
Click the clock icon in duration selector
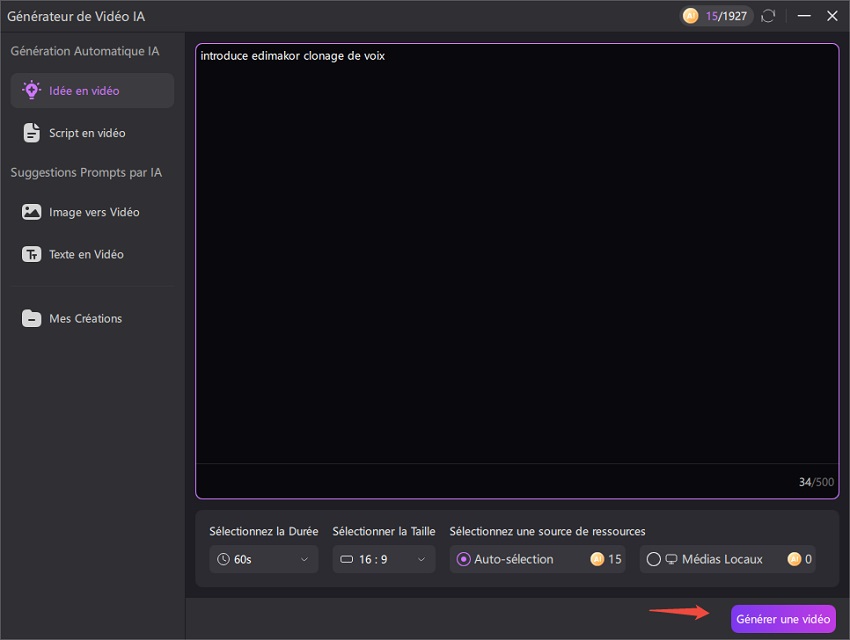click(223, 559)
